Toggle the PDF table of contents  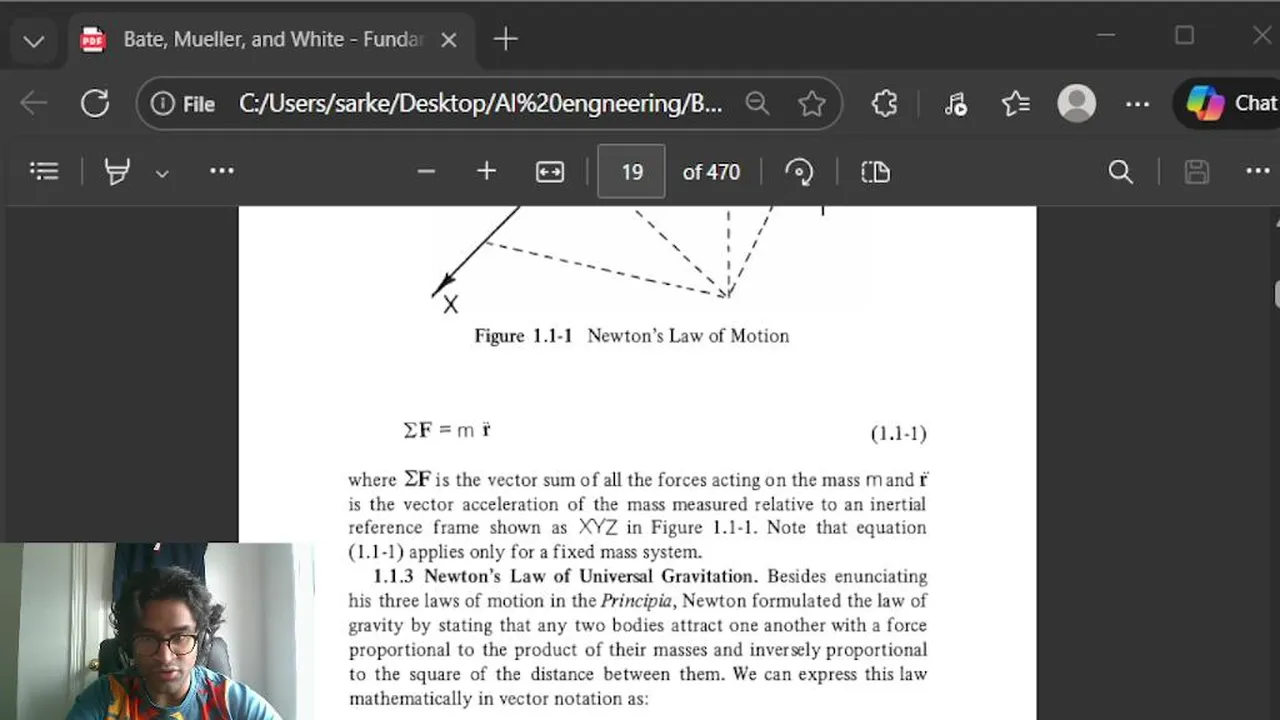tap(44, 172)
